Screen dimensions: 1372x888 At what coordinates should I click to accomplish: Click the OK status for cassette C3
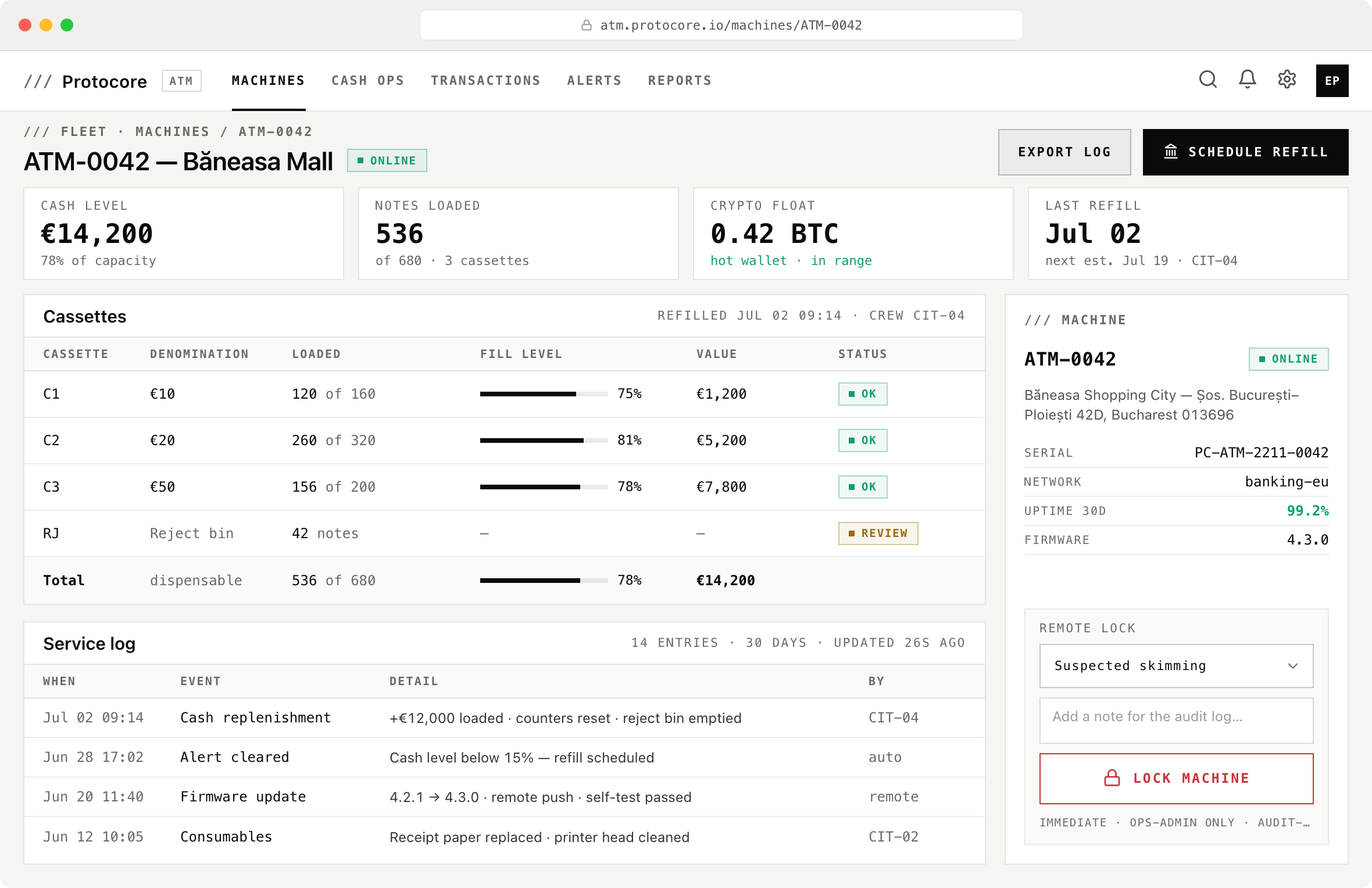863,487
